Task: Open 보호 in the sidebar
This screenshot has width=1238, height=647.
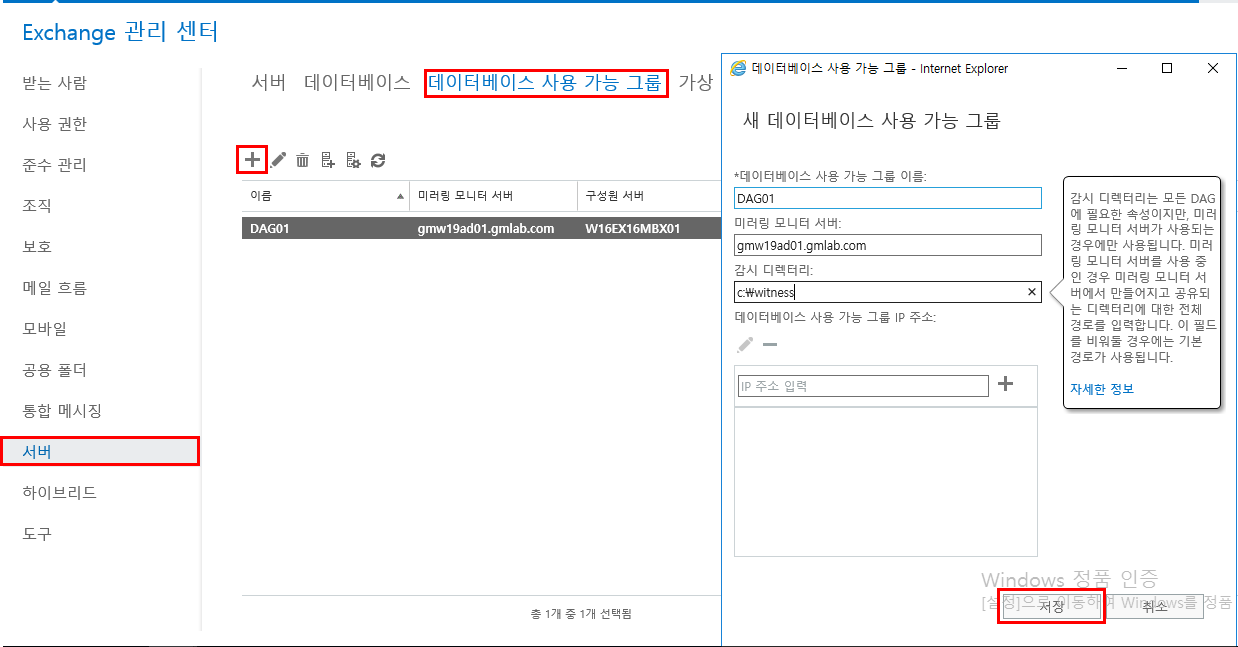Action: 37,247
